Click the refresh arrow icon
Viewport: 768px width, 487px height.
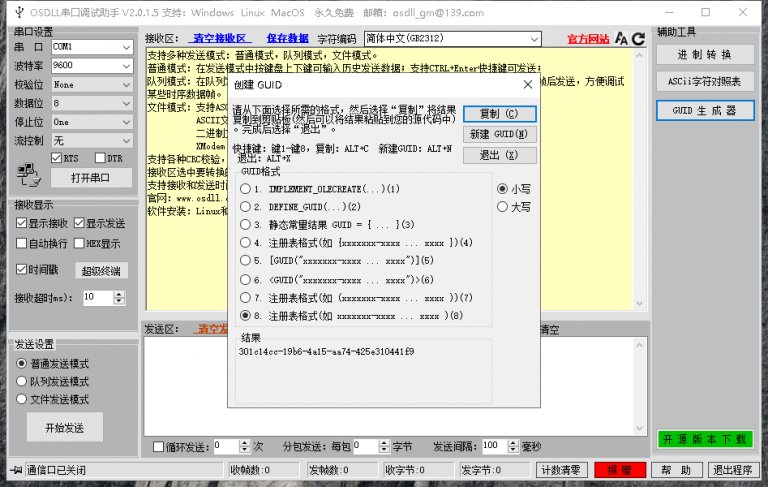pos(638,38)
